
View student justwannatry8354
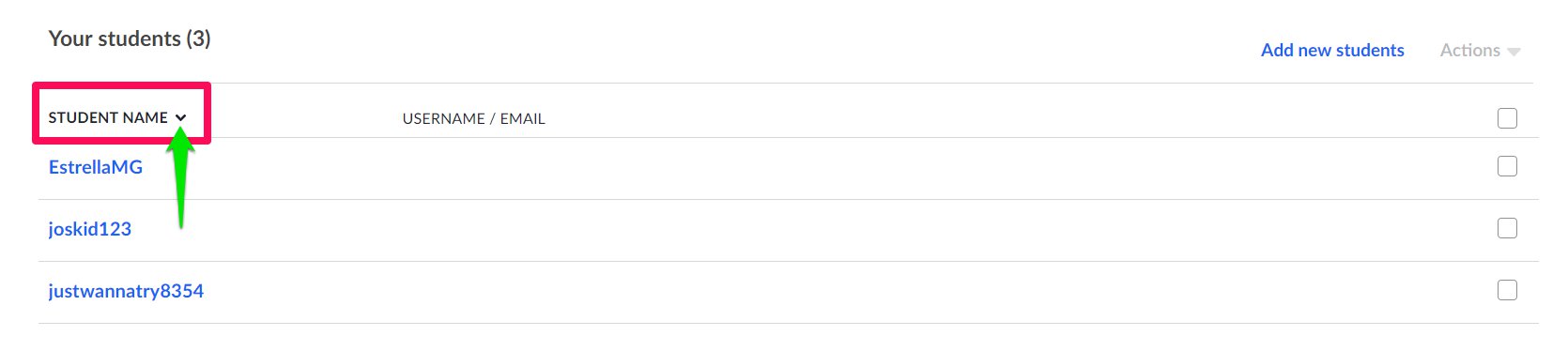(126, 291)
